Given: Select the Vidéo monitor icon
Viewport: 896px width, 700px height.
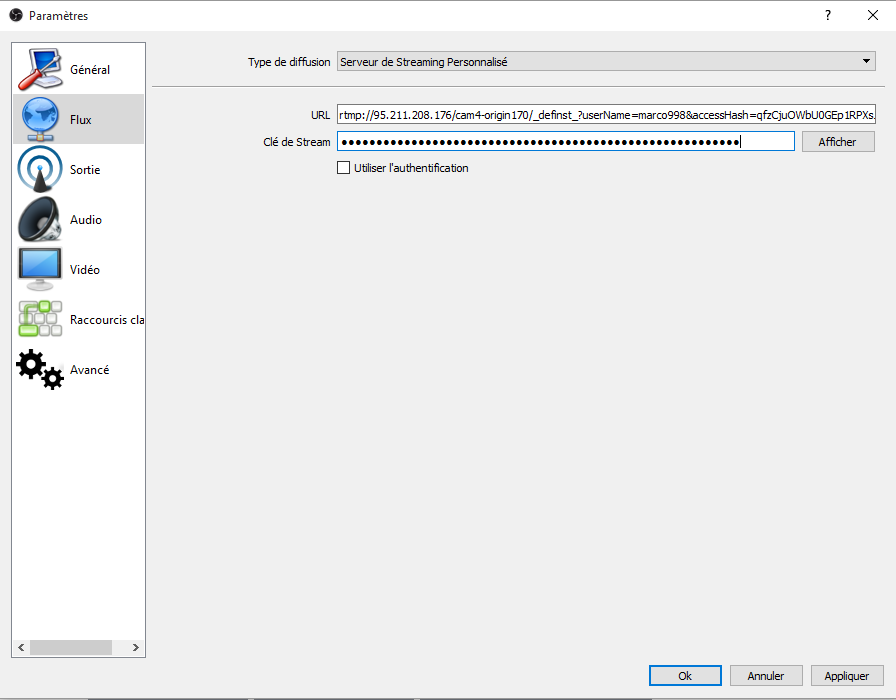Looking at the screenshot, I should click(x=40, y=269).
